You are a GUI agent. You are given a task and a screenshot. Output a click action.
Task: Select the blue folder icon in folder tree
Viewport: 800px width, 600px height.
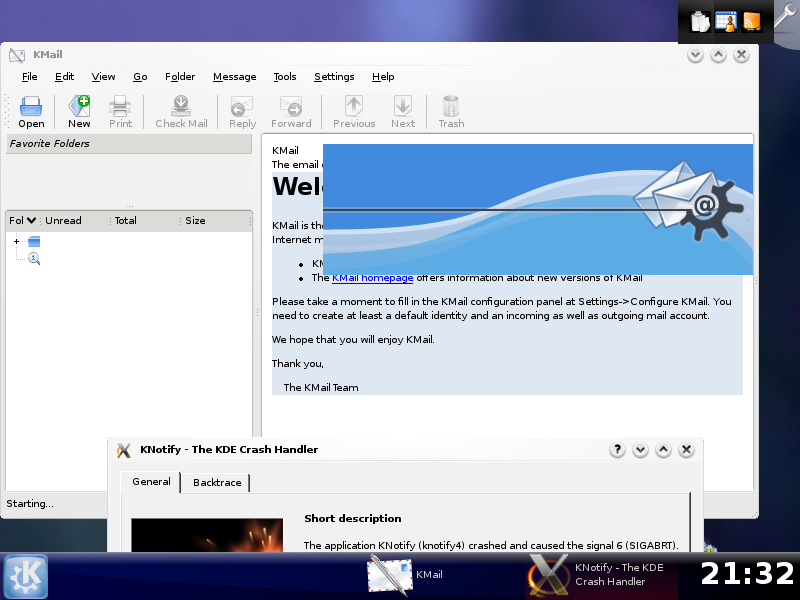click(x=34, y=241)
